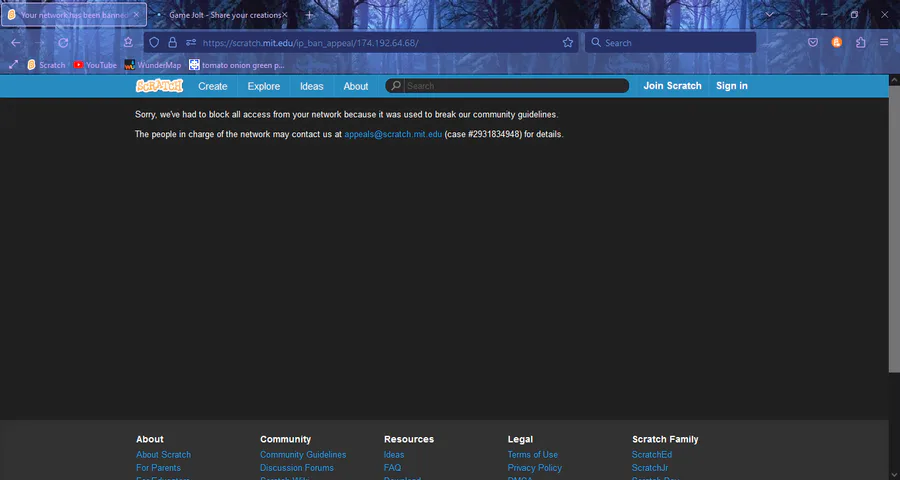Open the Scratch bookmark

pyautogui.click(x=46, y=65)
